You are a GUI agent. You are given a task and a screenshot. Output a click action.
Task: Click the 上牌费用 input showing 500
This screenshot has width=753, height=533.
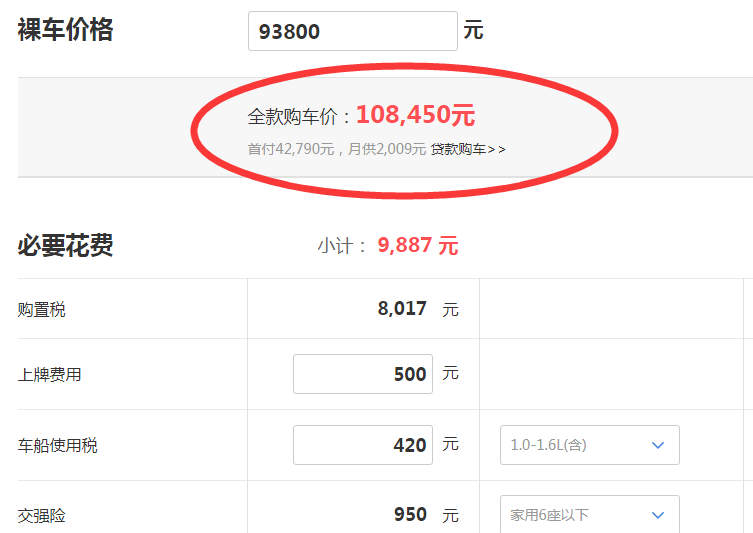[363, 374]
